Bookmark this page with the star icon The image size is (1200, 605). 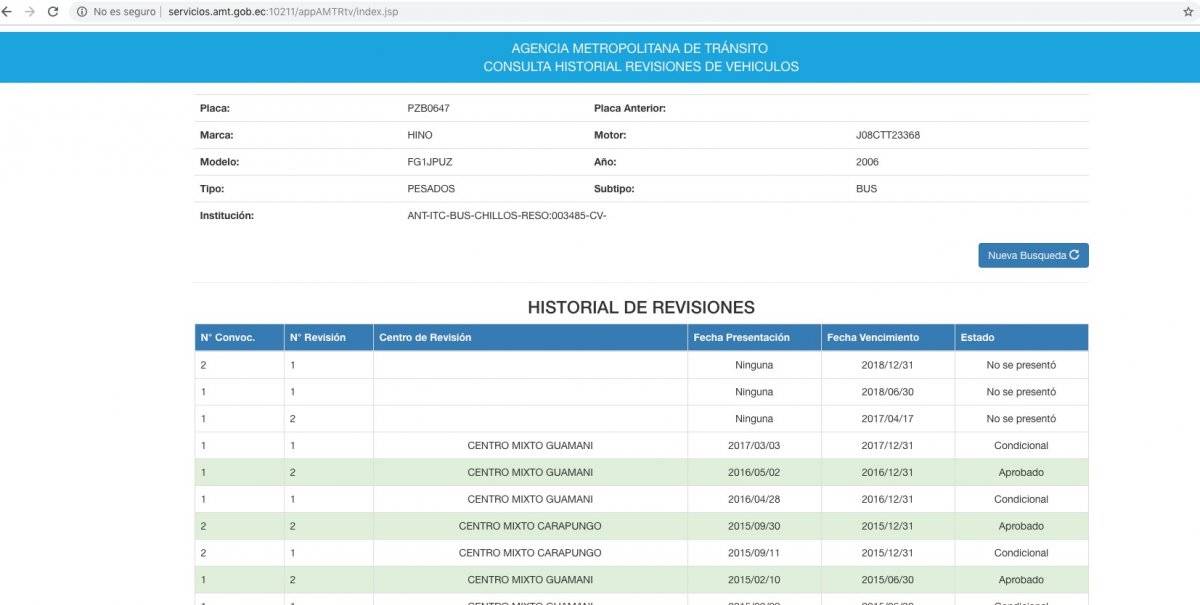click(1188, 11)
